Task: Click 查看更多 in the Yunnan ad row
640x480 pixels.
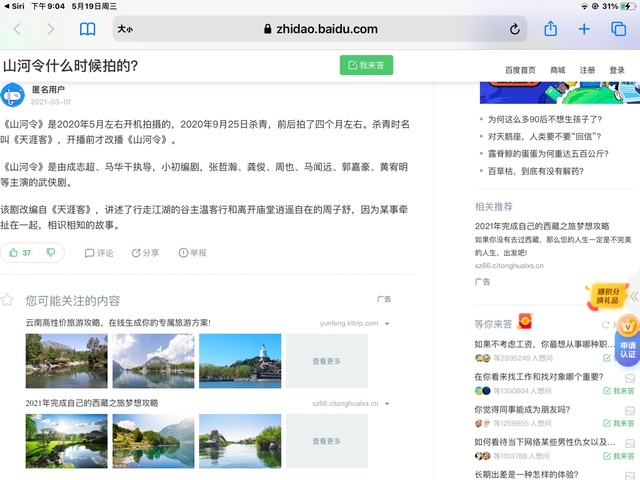Action: [327, 361]
